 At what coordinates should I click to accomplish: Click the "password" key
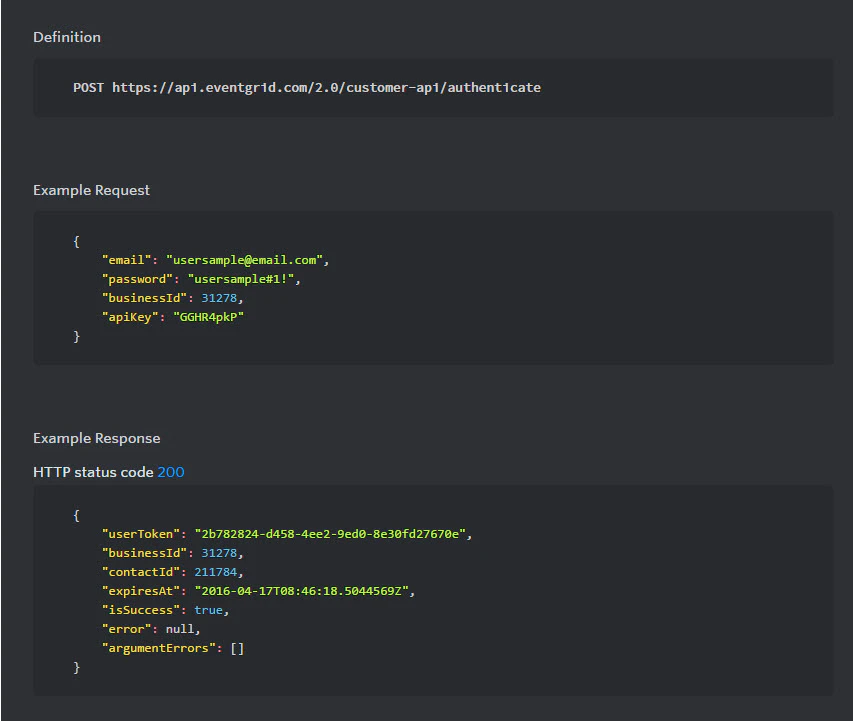(137, 279)
